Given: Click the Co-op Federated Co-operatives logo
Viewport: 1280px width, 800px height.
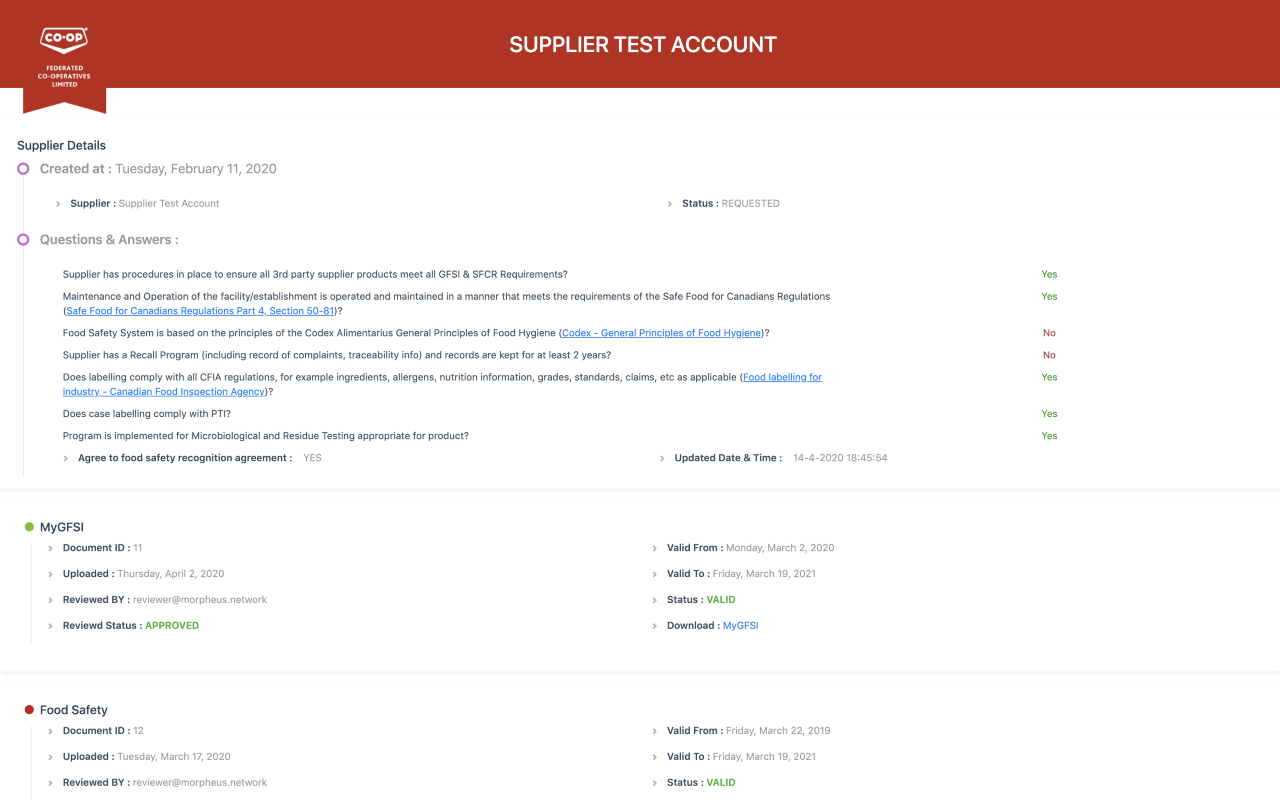Looking at the screenshot, I should point(64,57).
